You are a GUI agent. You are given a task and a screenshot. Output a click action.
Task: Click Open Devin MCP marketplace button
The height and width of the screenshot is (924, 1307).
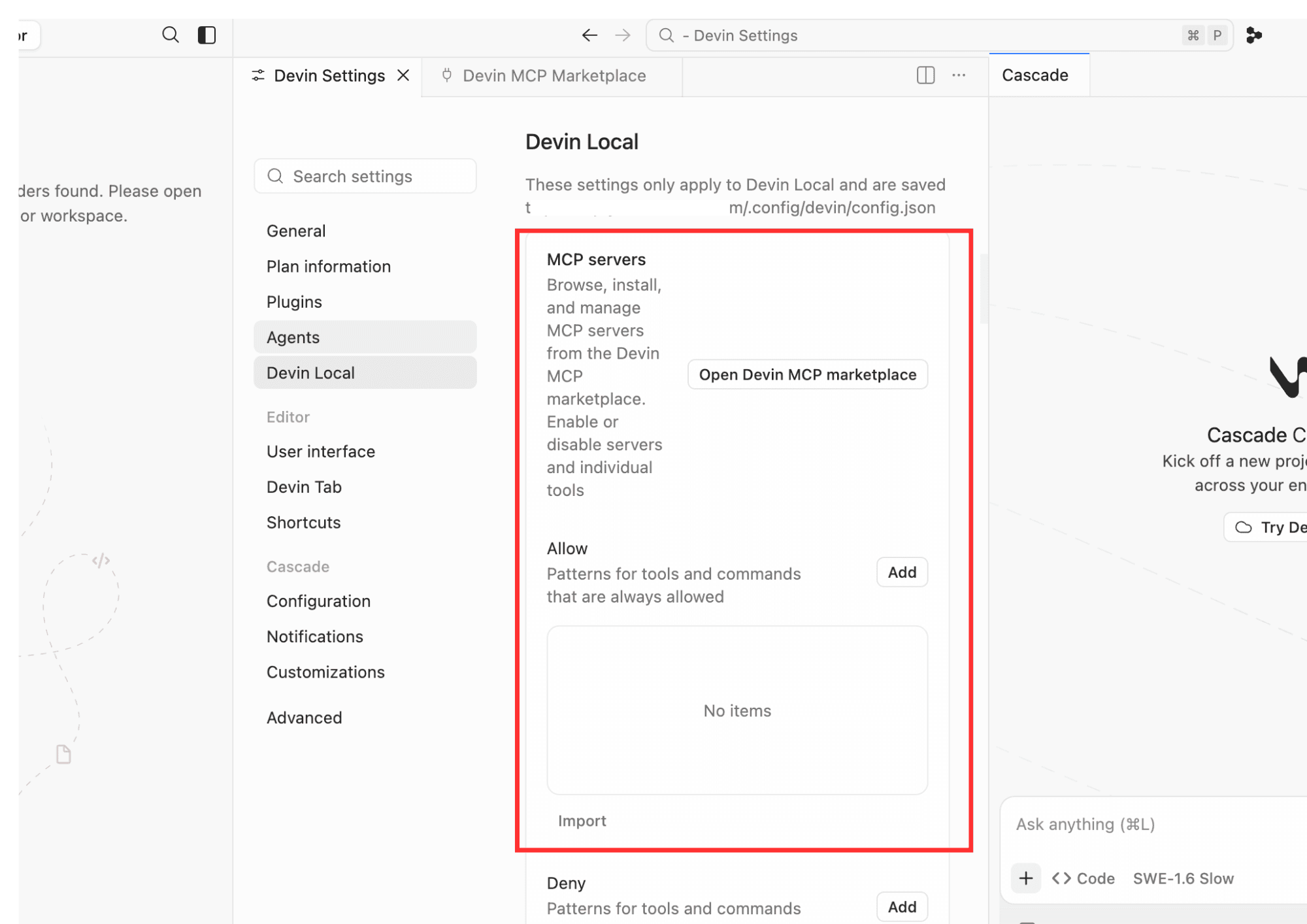point(808,374)
